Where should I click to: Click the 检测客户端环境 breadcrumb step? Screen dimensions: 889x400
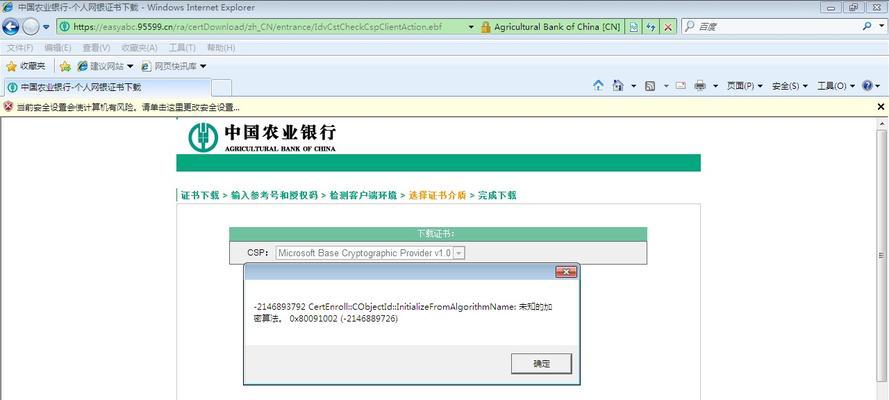(363, 195)
